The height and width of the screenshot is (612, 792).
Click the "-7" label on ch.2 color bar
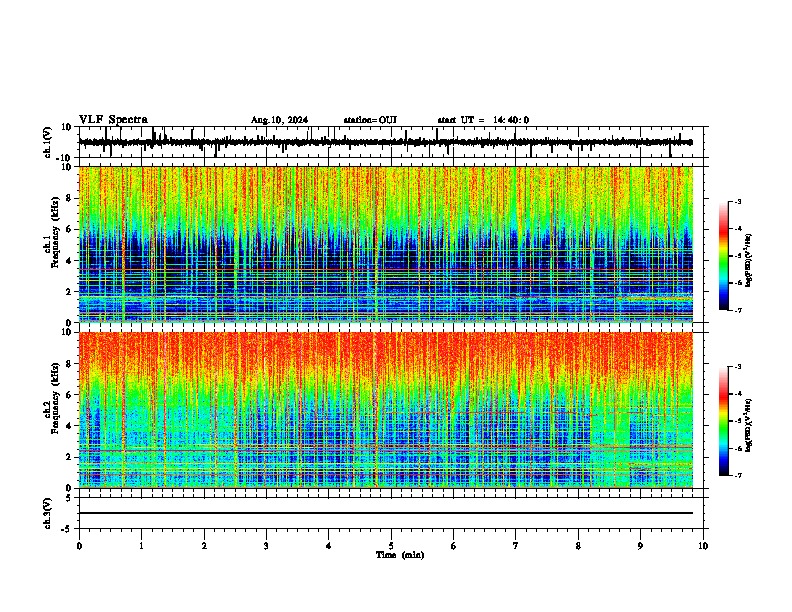pos(738,475)
